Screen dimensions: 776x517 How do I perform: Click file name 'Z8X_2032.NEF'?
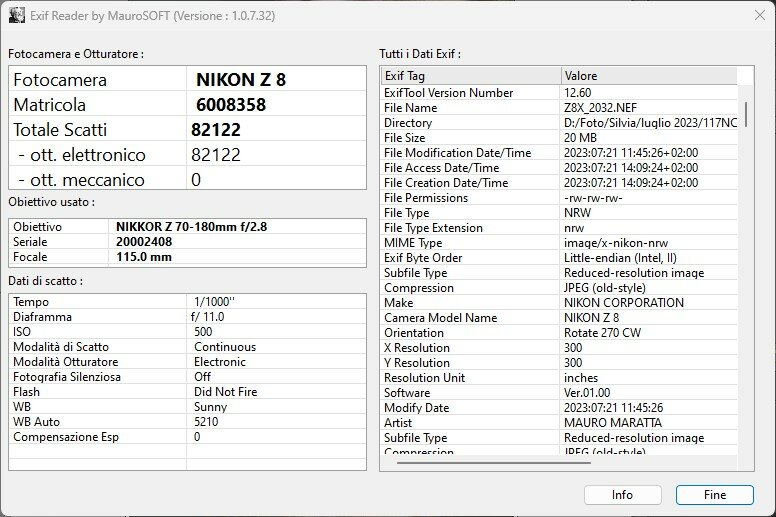(600, 108)
